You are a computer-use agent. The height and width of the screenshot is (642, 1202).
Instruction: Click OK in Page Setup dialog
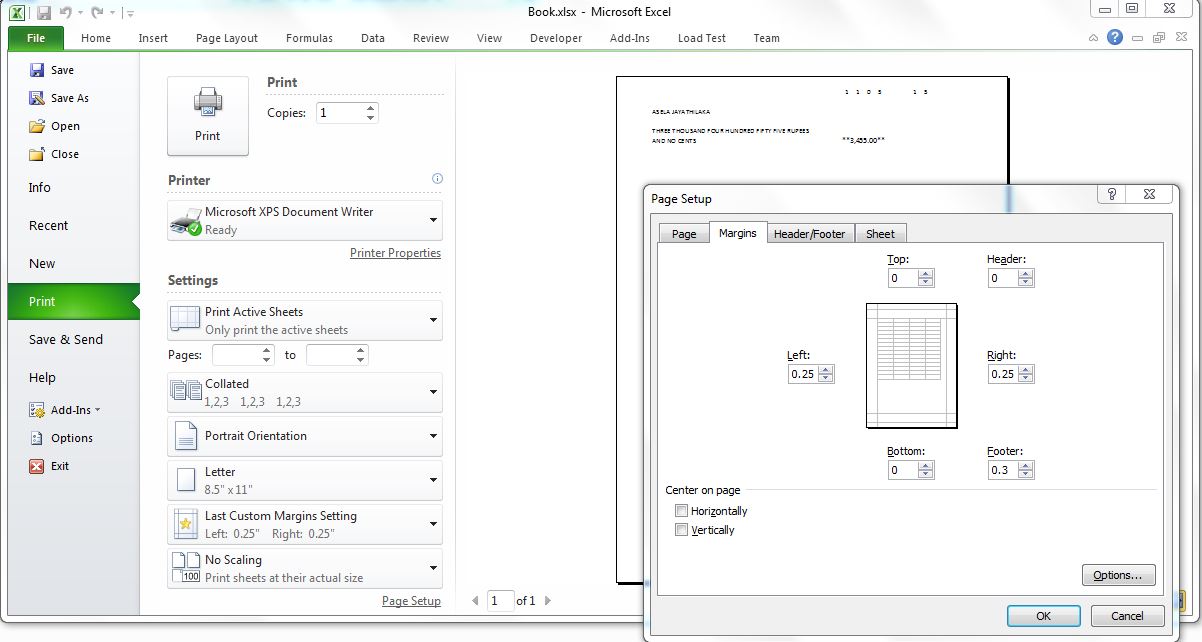coord(1043,616)
